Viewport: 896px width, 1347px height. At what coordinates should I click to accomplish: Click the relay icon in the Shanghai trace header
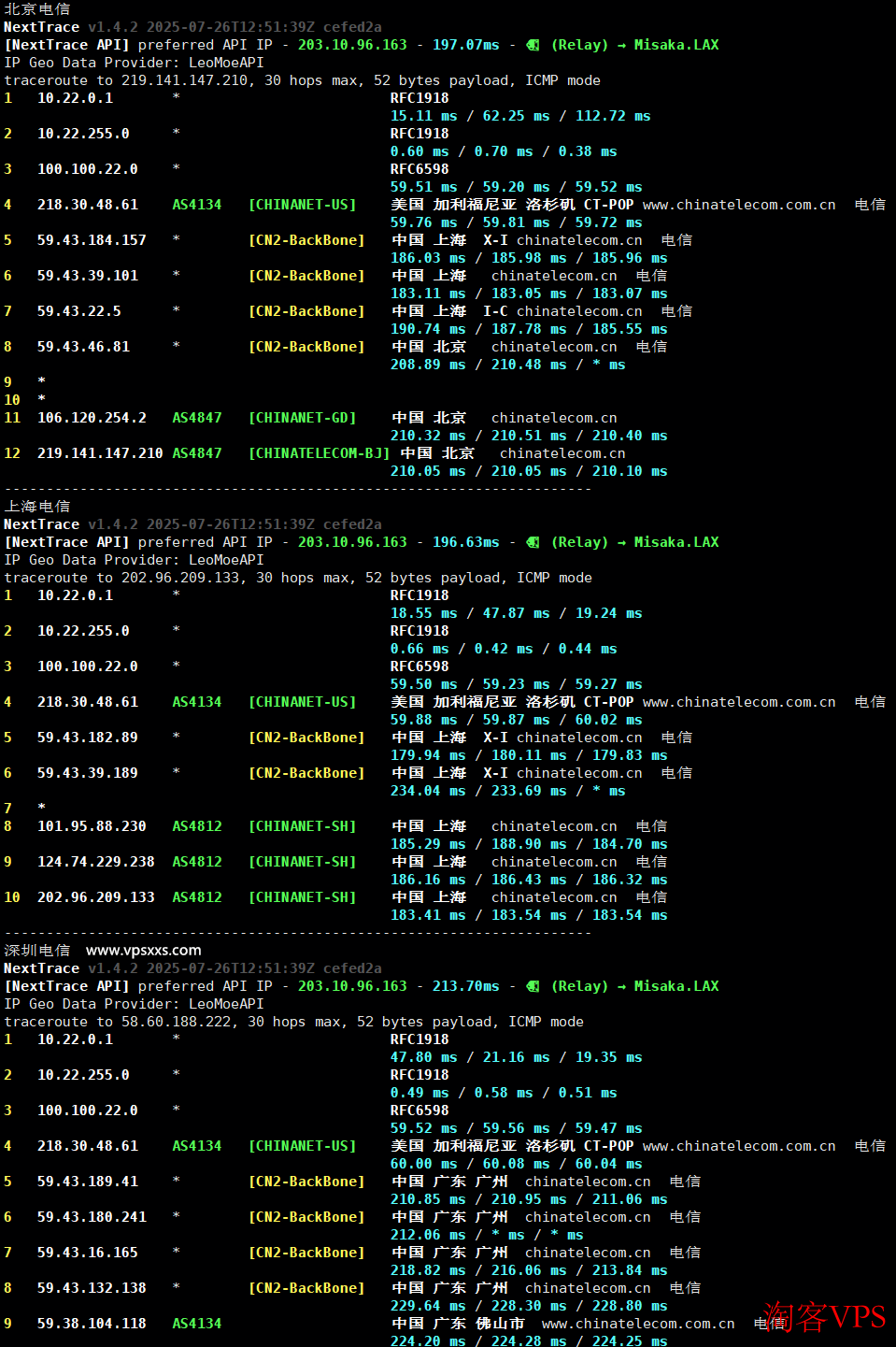533,542
